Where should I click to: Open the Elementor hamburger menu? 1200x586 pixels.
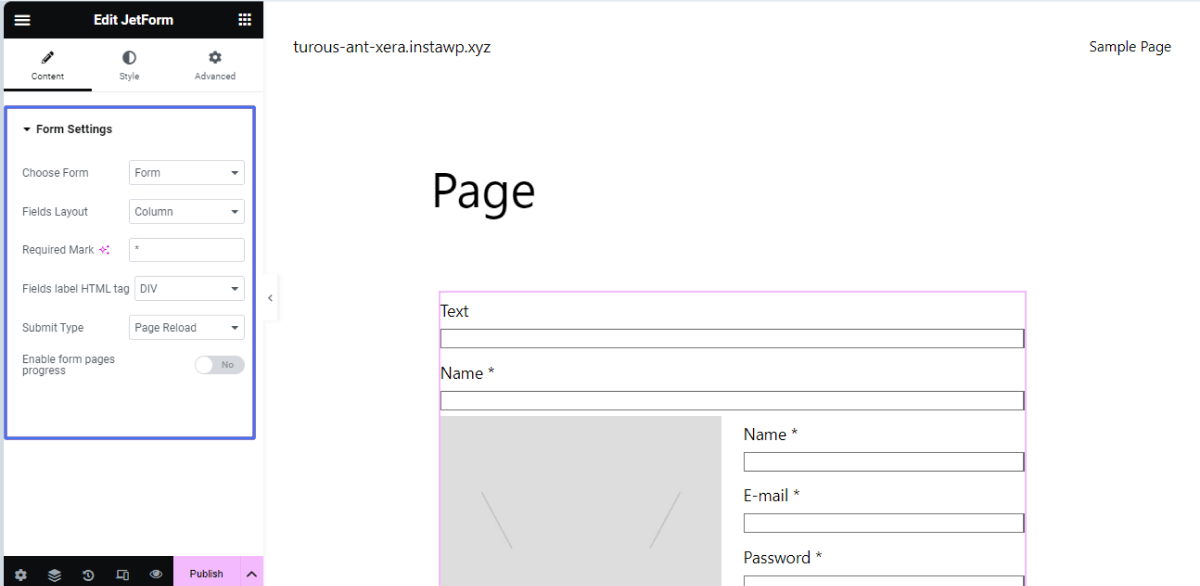[21, 19]
